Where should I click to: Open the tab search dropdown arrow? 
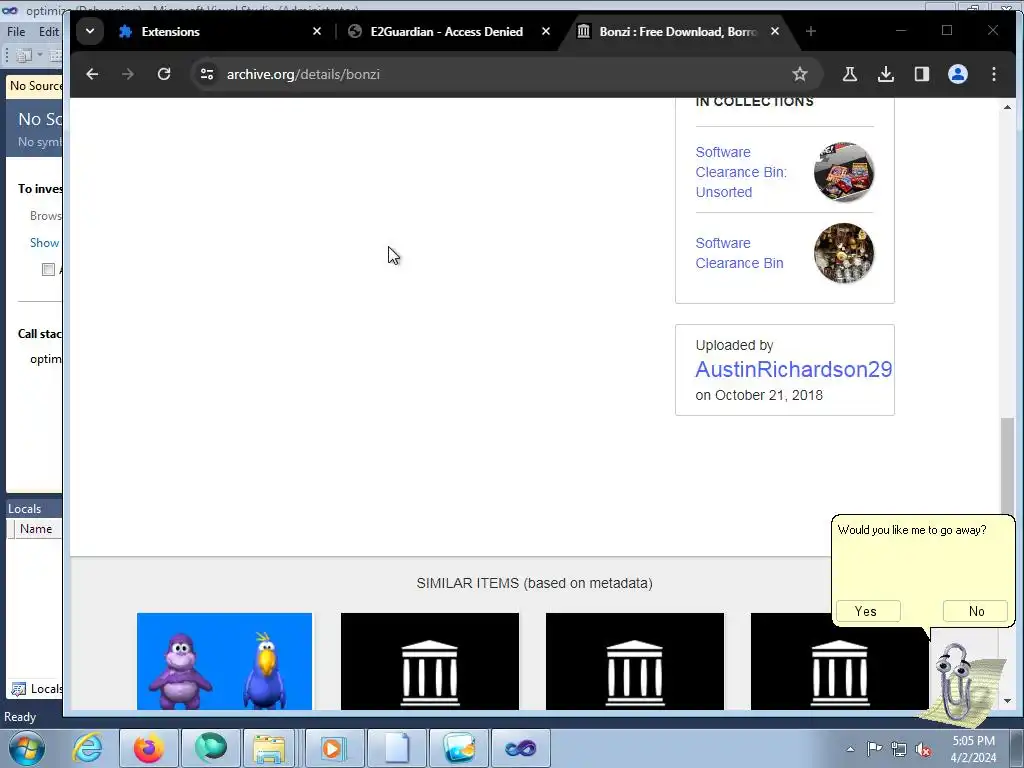(x=90, y=31)
